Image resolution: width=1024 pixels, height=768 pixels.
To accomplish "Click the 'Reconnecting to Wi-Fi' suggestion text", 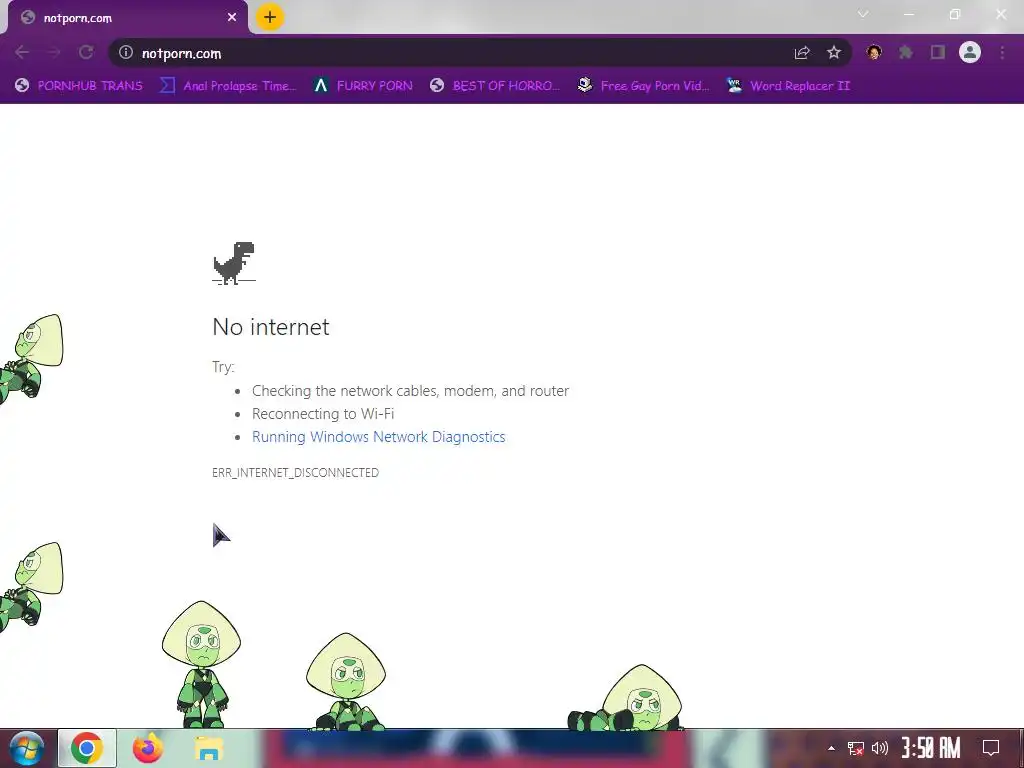I will [x=323, y=414].
